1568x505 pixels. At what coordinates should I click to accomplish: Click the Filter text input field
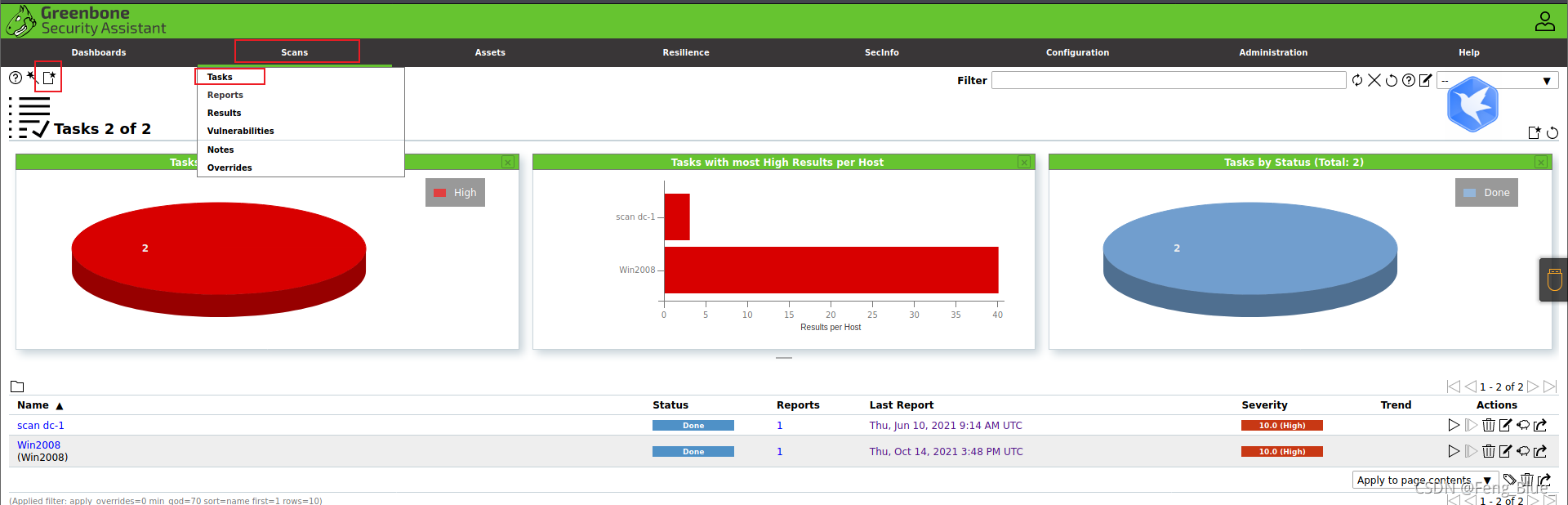(x=1169, y=80)
